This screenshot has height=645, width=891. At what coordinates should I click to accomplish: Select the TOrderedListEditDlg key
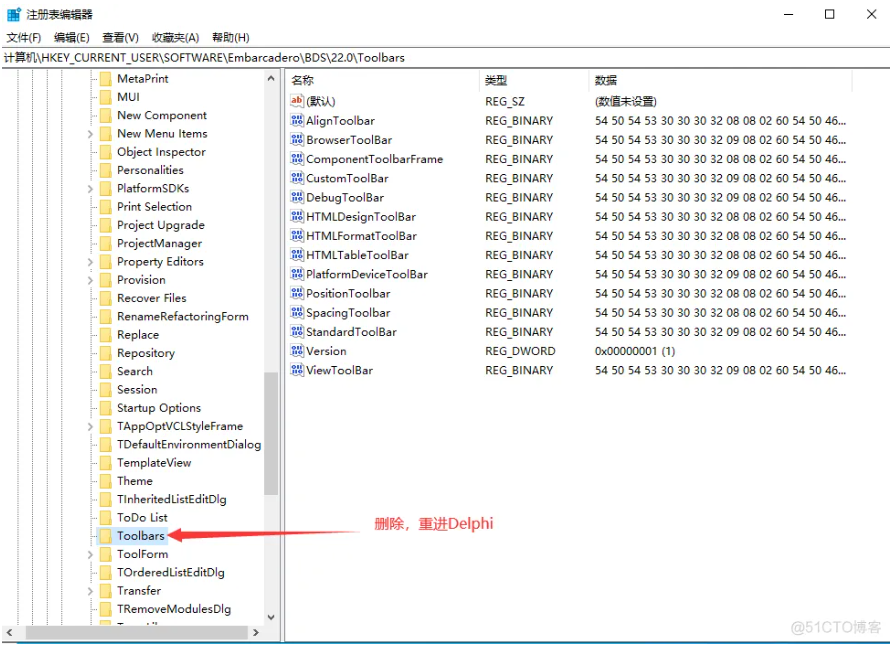[170, 572]
